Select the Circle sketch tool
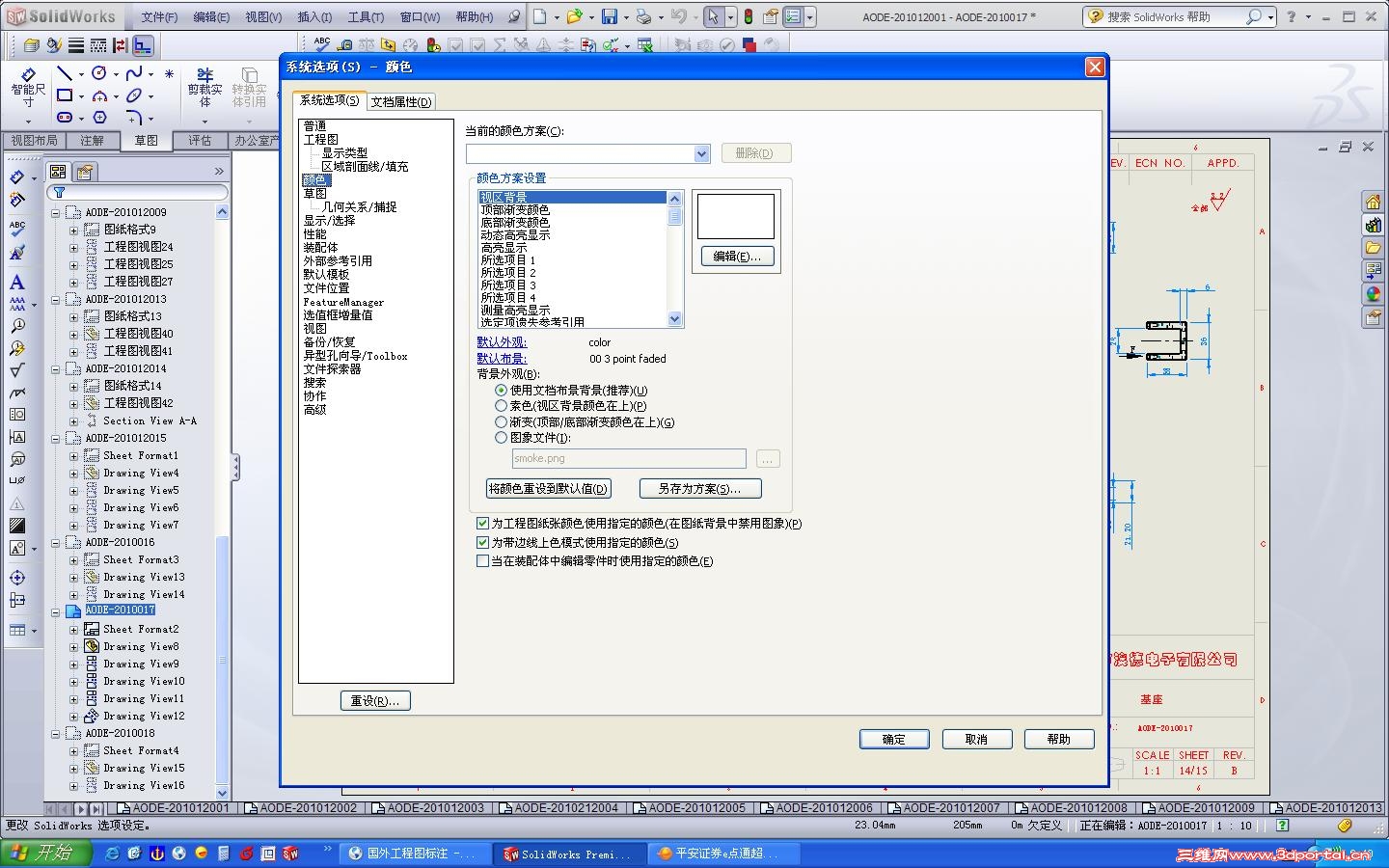 (x=98, y=73)
